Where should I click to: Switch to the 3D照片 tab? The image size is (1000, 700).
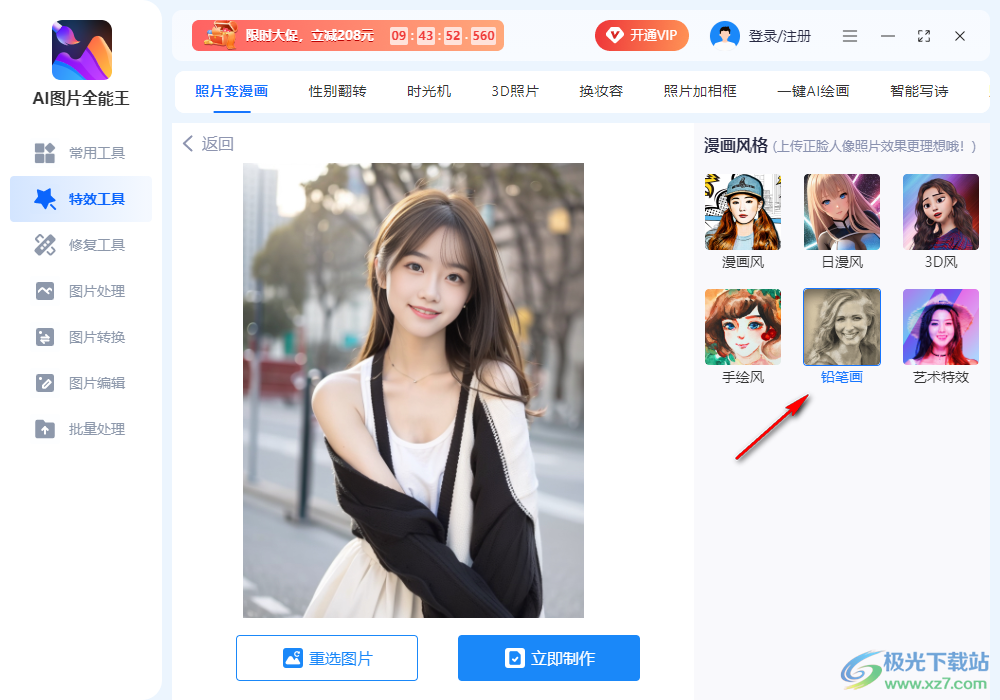tap(515, 91)
